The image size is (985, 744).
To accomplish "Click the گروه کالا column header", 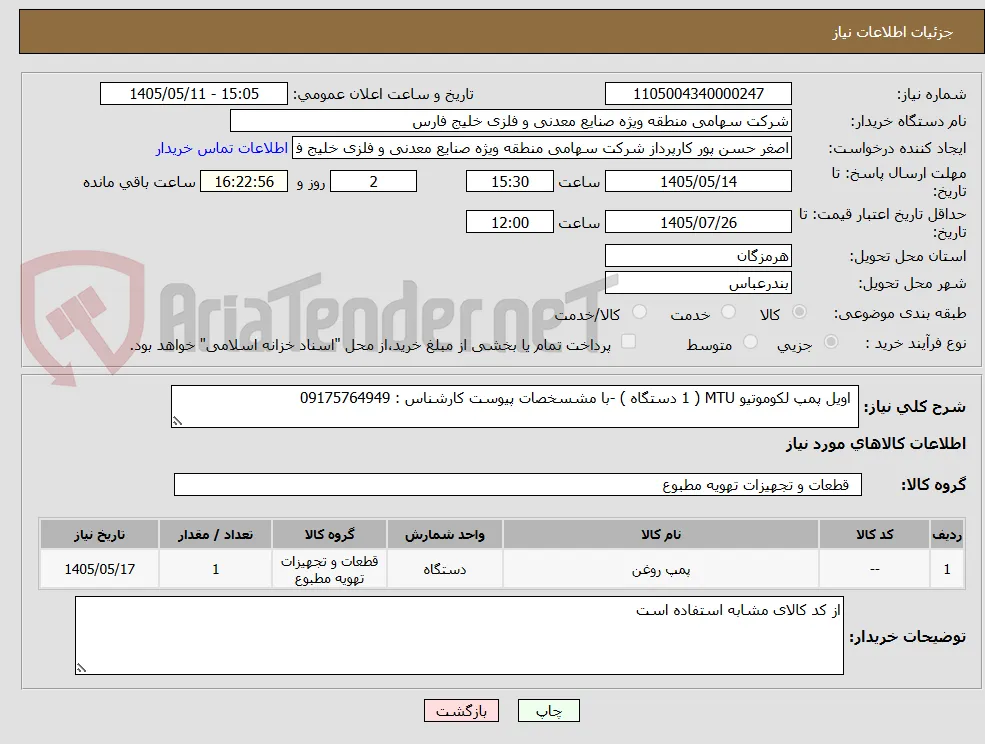I will pos(329,534).
